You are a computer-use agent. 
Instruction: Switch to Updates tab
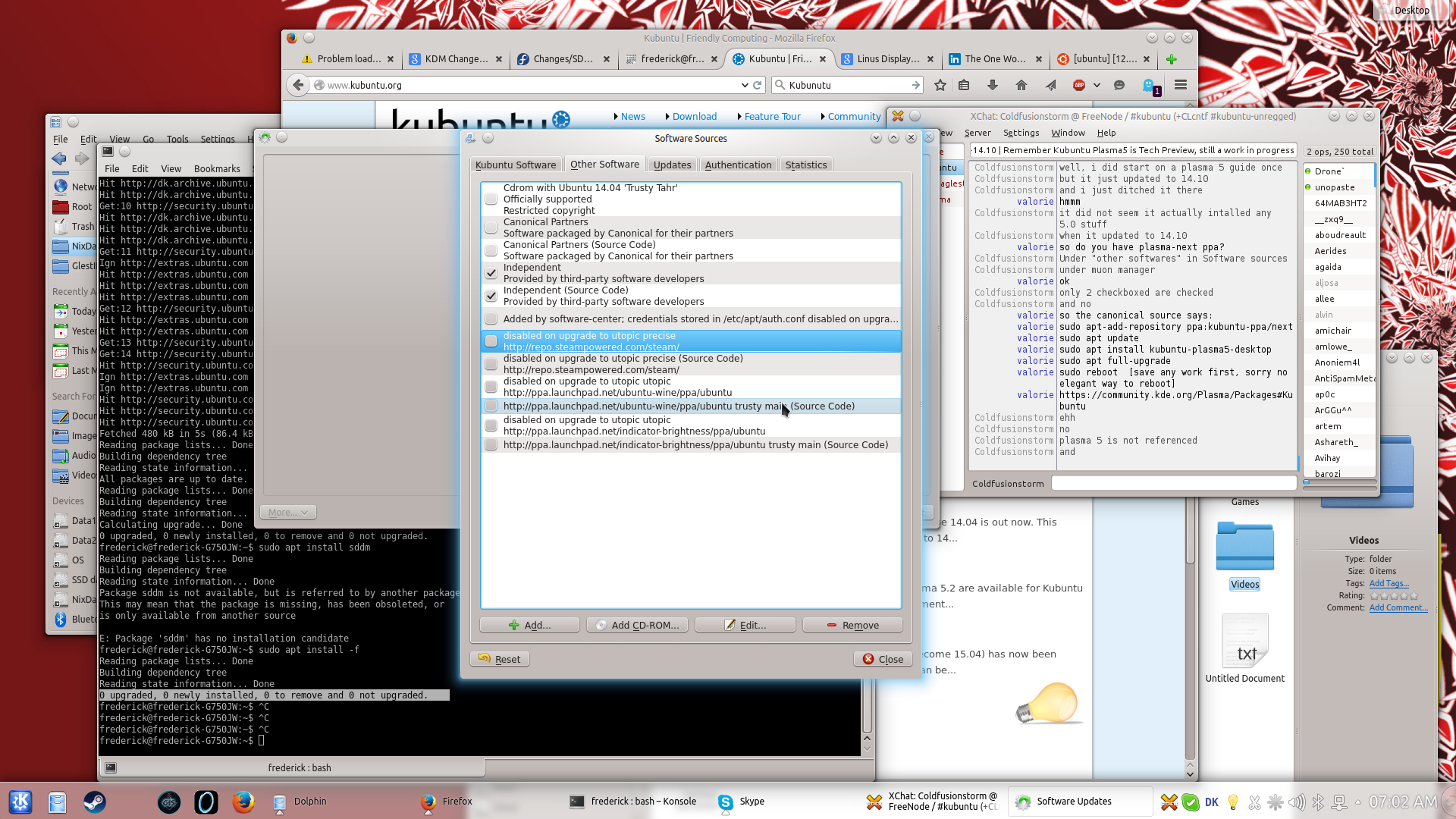[672, 165]
